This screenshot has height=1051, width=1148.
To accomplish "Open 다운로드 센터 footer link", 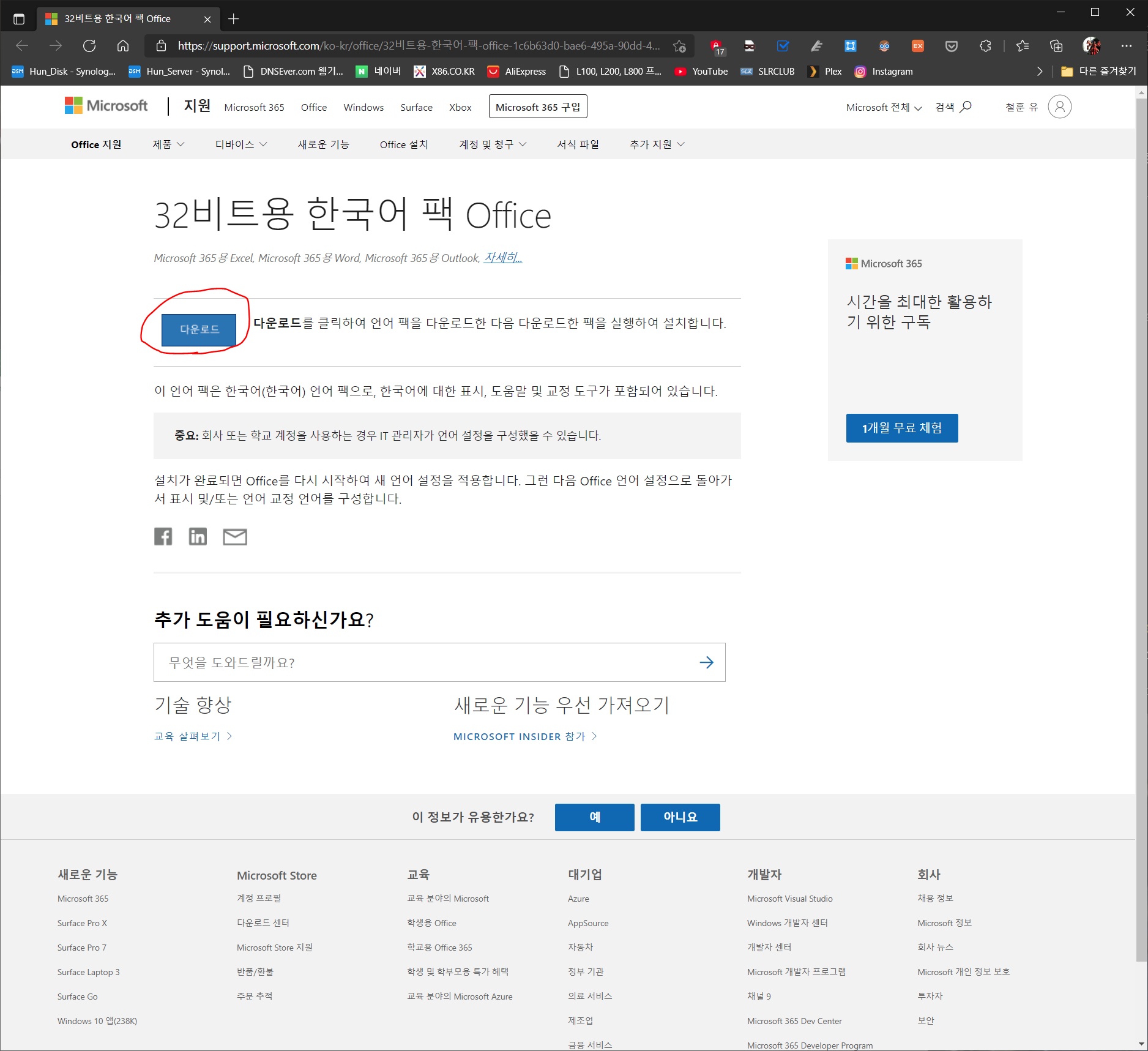I will 263,923.
